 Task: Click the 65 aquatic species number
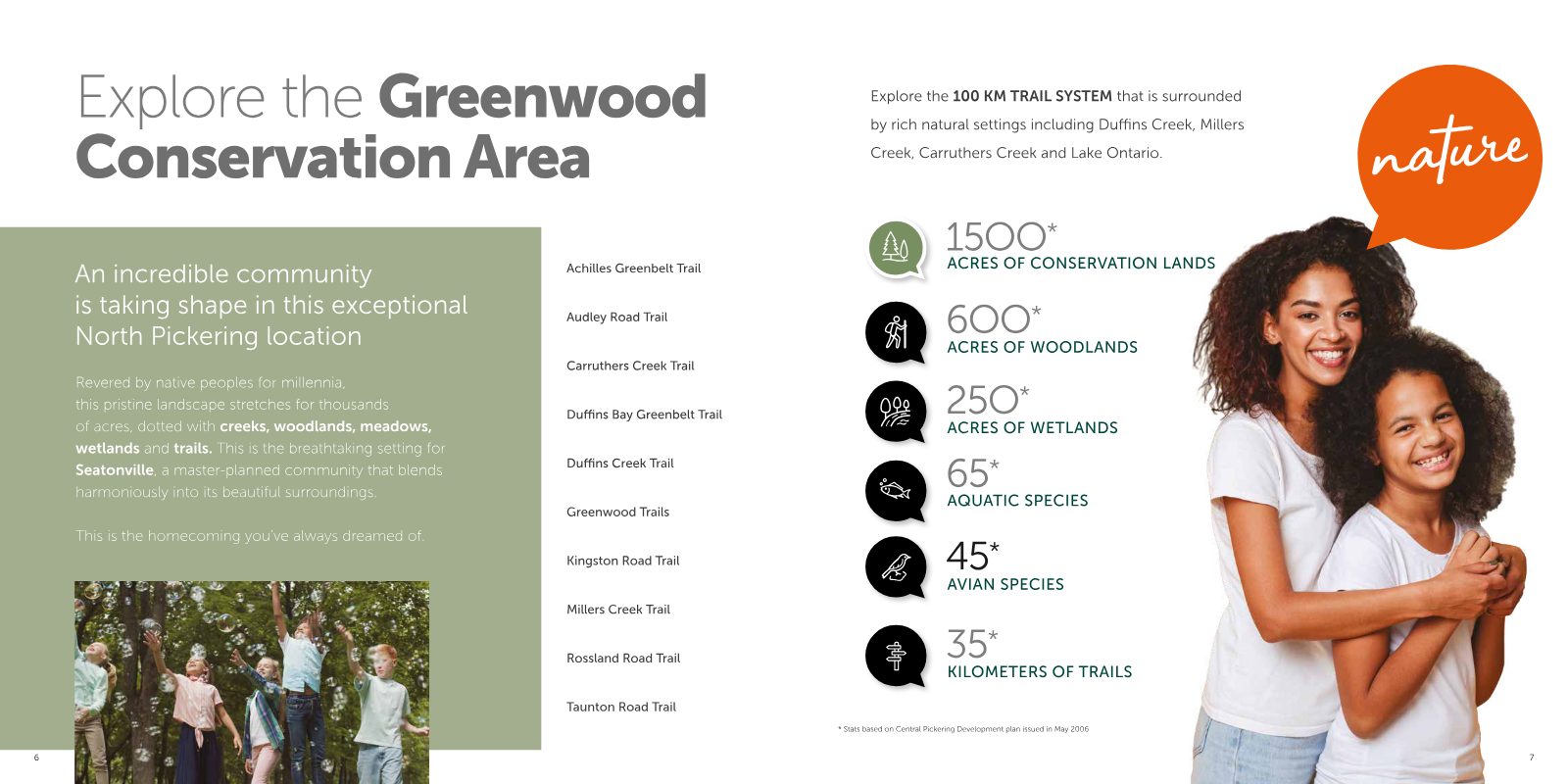972,473
